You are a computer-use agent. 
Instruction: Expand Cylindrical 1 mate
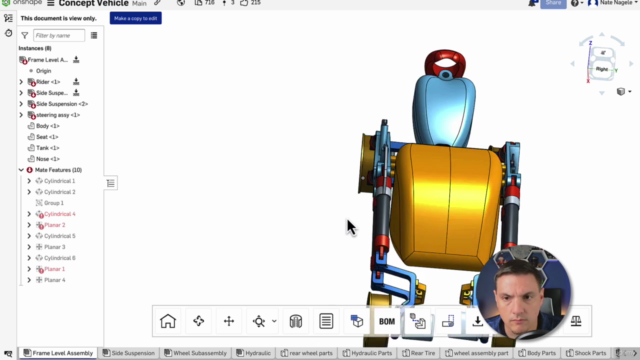click(x=29, y=181)
